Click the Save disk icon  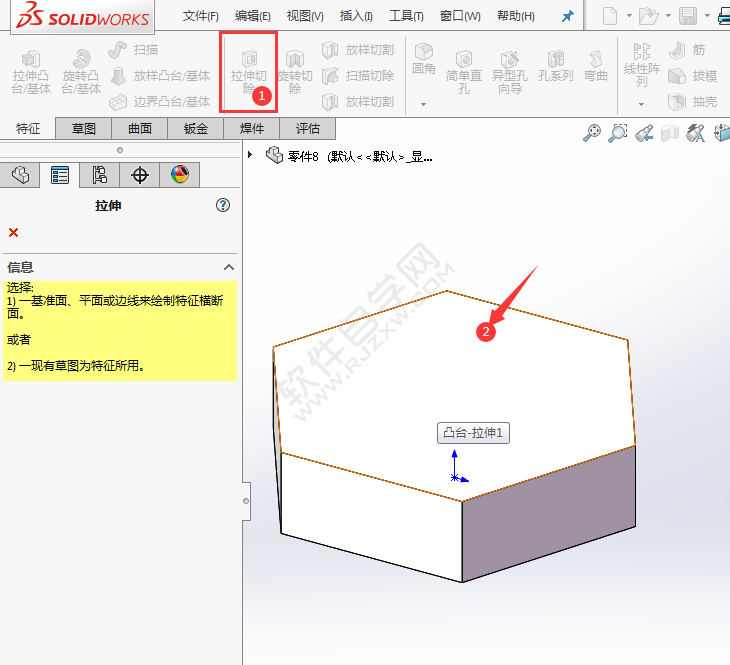[688, 16]
